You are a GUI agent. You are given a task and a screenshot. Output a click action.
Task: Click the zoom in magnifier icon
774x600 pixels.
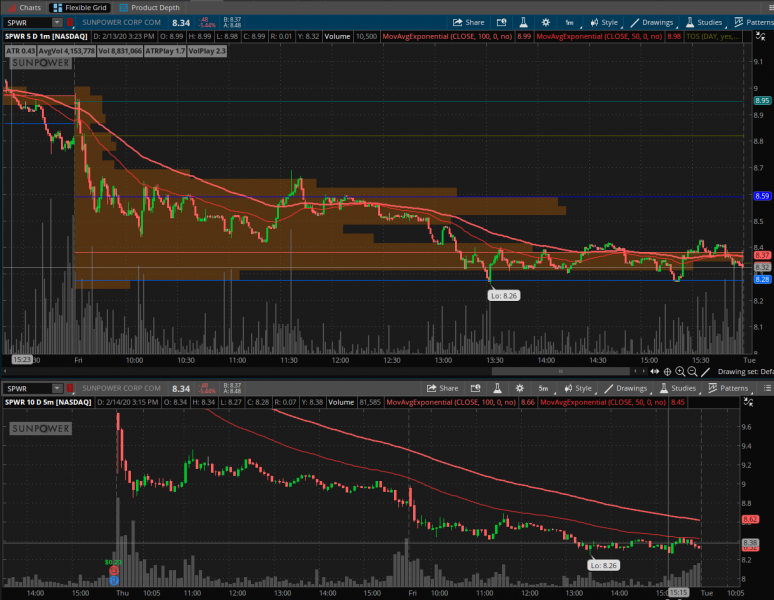680,372
